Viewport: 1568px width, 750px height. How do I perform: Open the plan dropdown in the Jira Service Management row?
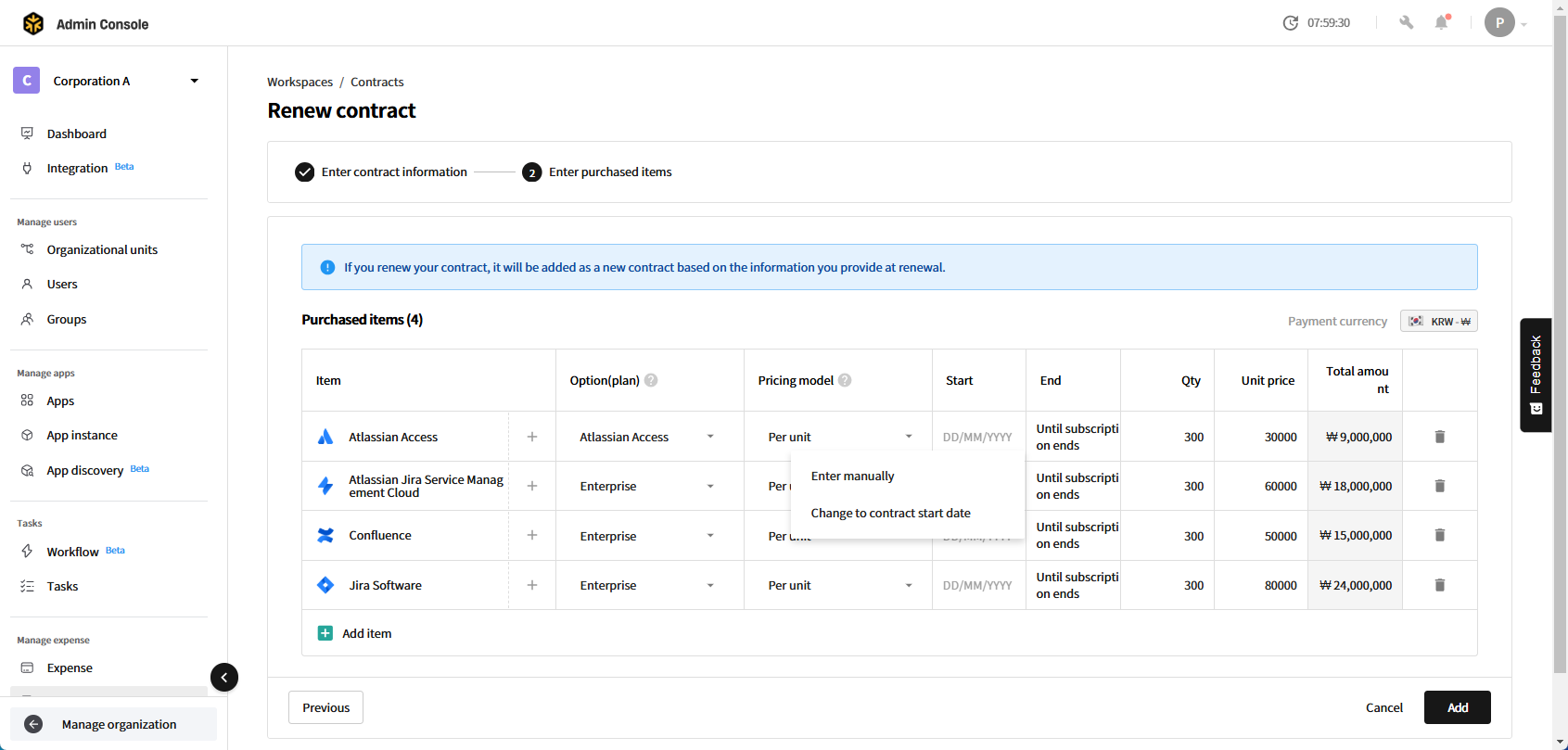pyautogui.click(x=649, y=486)
